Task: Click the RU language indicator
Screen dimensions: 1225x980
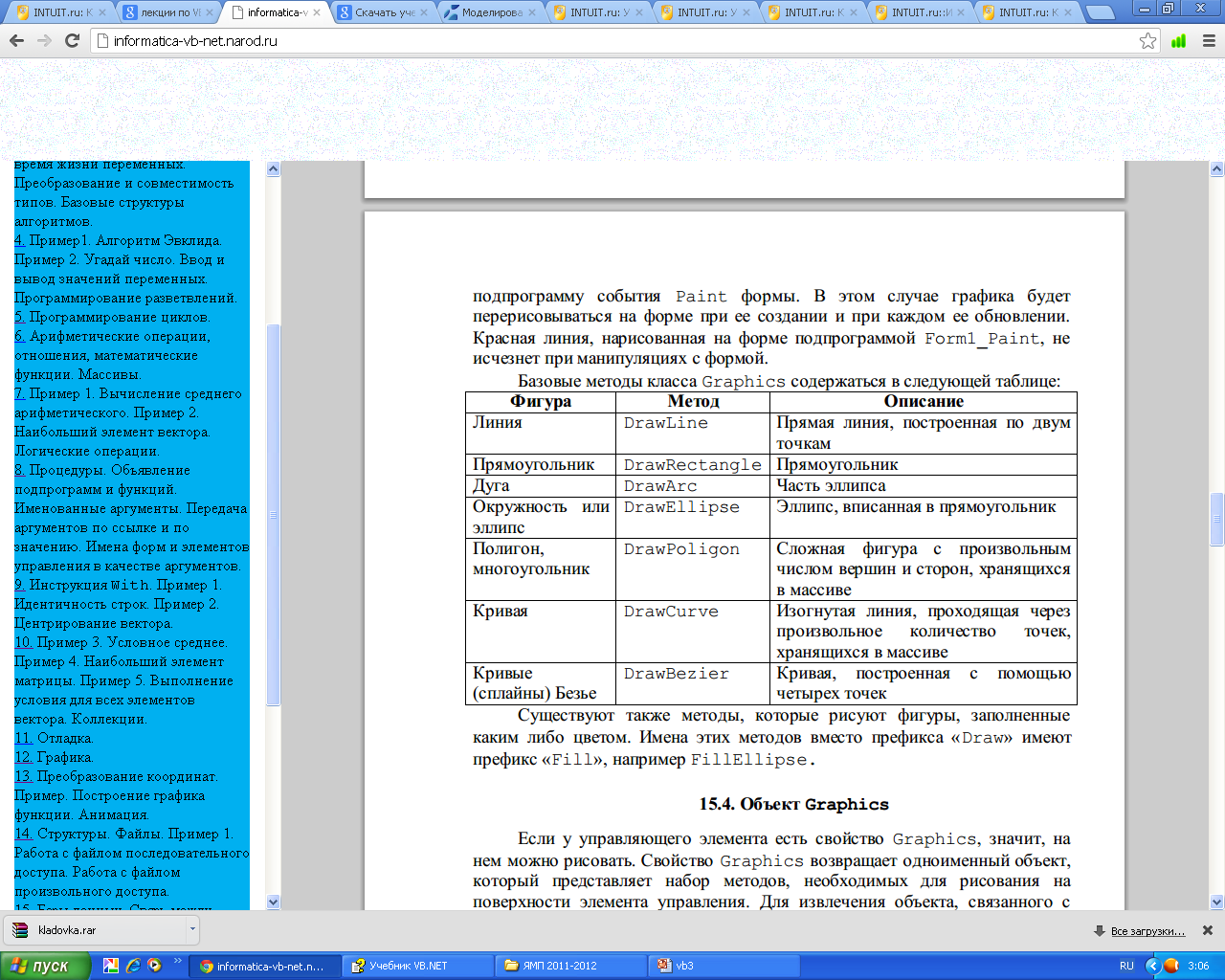Action: (1126, 966)
